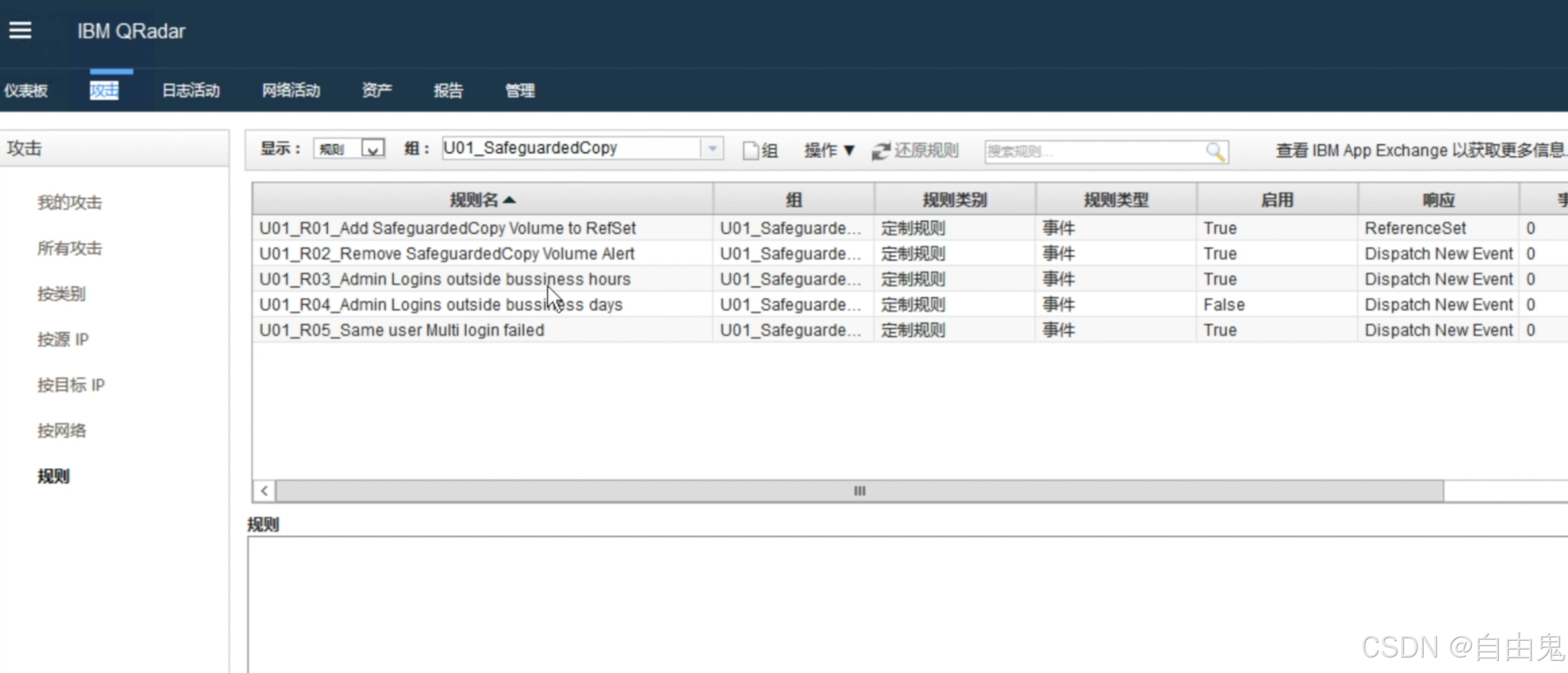Click the 启用 column header
This screenshot has width=1568, height=673.
1277,199
